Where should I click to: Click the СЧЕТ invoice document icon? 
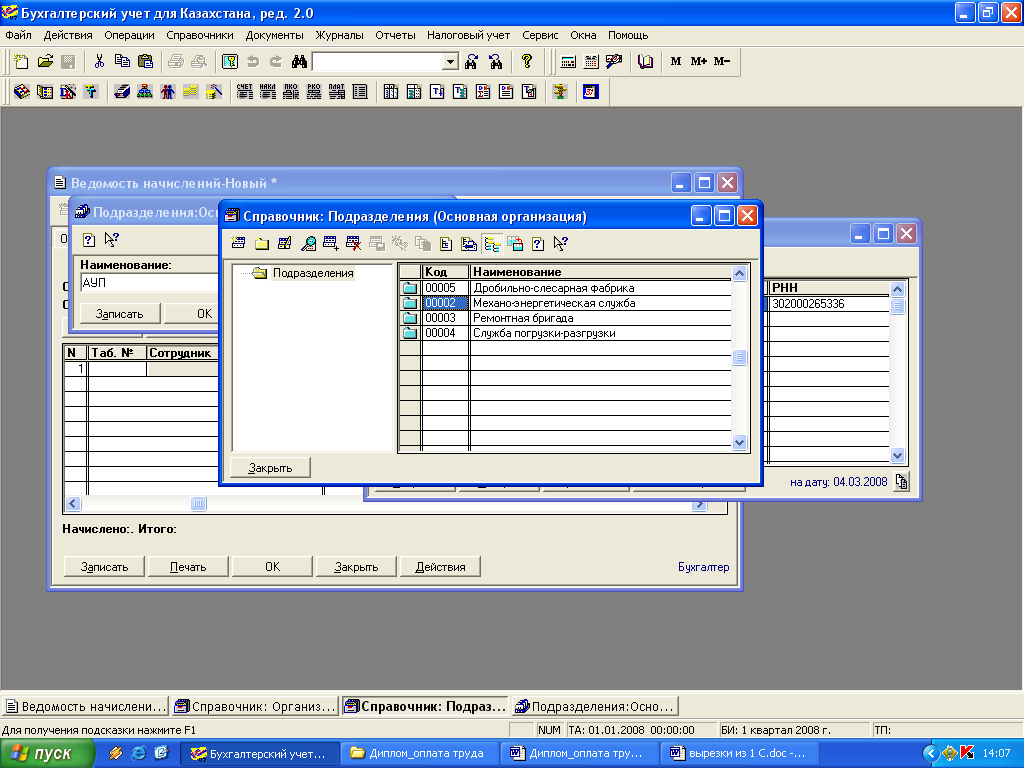pos(245,91)
